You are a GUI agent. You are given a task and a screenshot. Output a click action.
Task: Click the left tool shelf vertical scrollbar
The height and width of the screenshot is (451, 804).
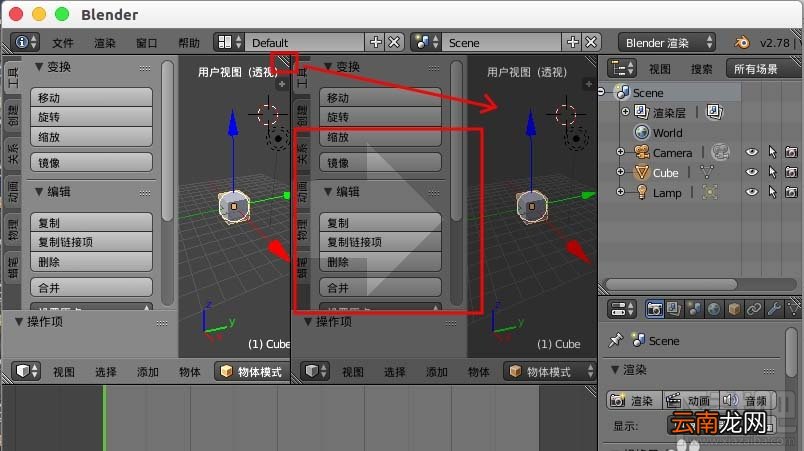pyautogui.click(x=167, y=141)
